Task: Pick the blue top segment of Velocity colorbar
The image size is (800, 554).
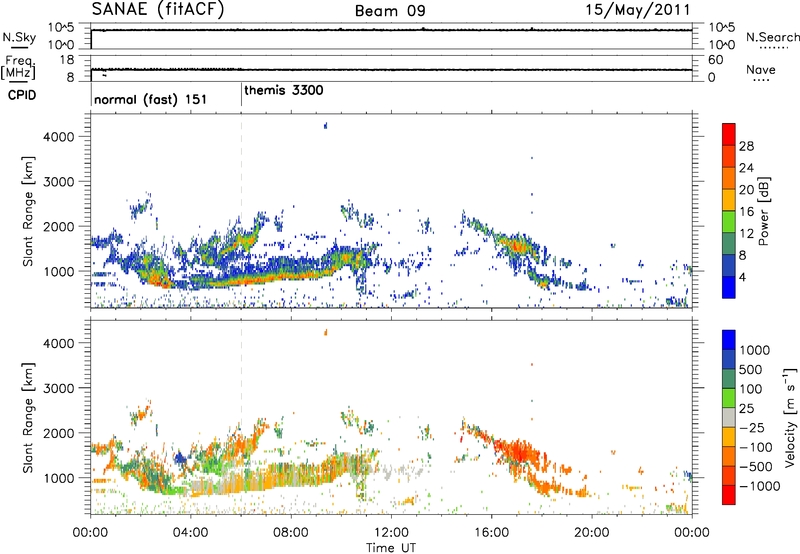Action: point(729,340)
